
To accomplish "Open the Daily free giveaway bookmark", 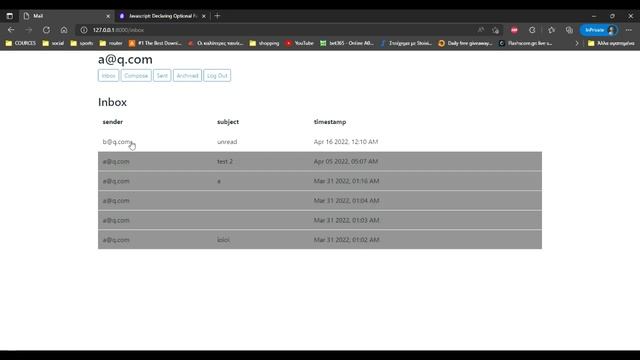I will point(465,43).
